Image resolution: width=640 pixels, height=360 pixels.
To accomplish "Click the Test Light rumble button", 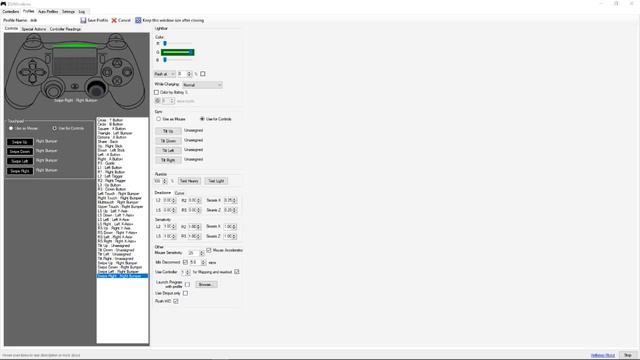I will pos(216,181).
